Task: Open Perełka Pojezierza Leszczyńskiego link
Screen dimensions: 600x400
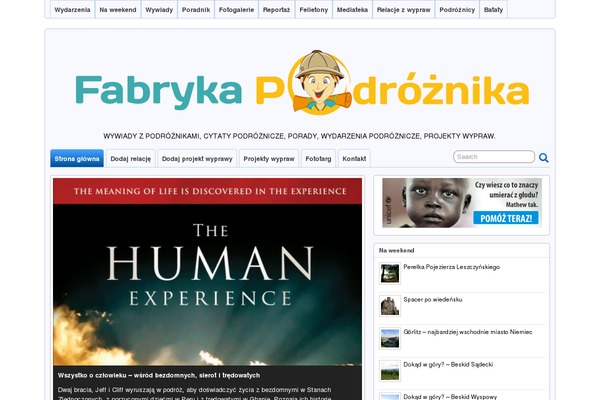Action: [452, 267]
